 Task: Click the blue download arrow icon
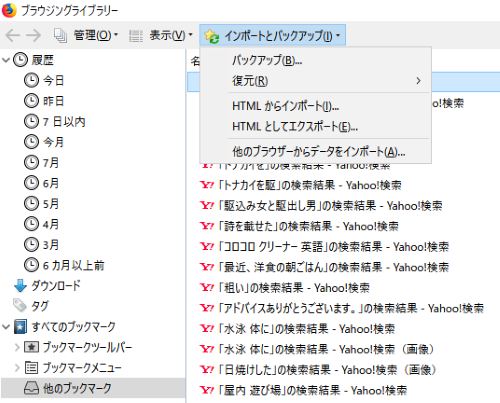tap(20, 286)
